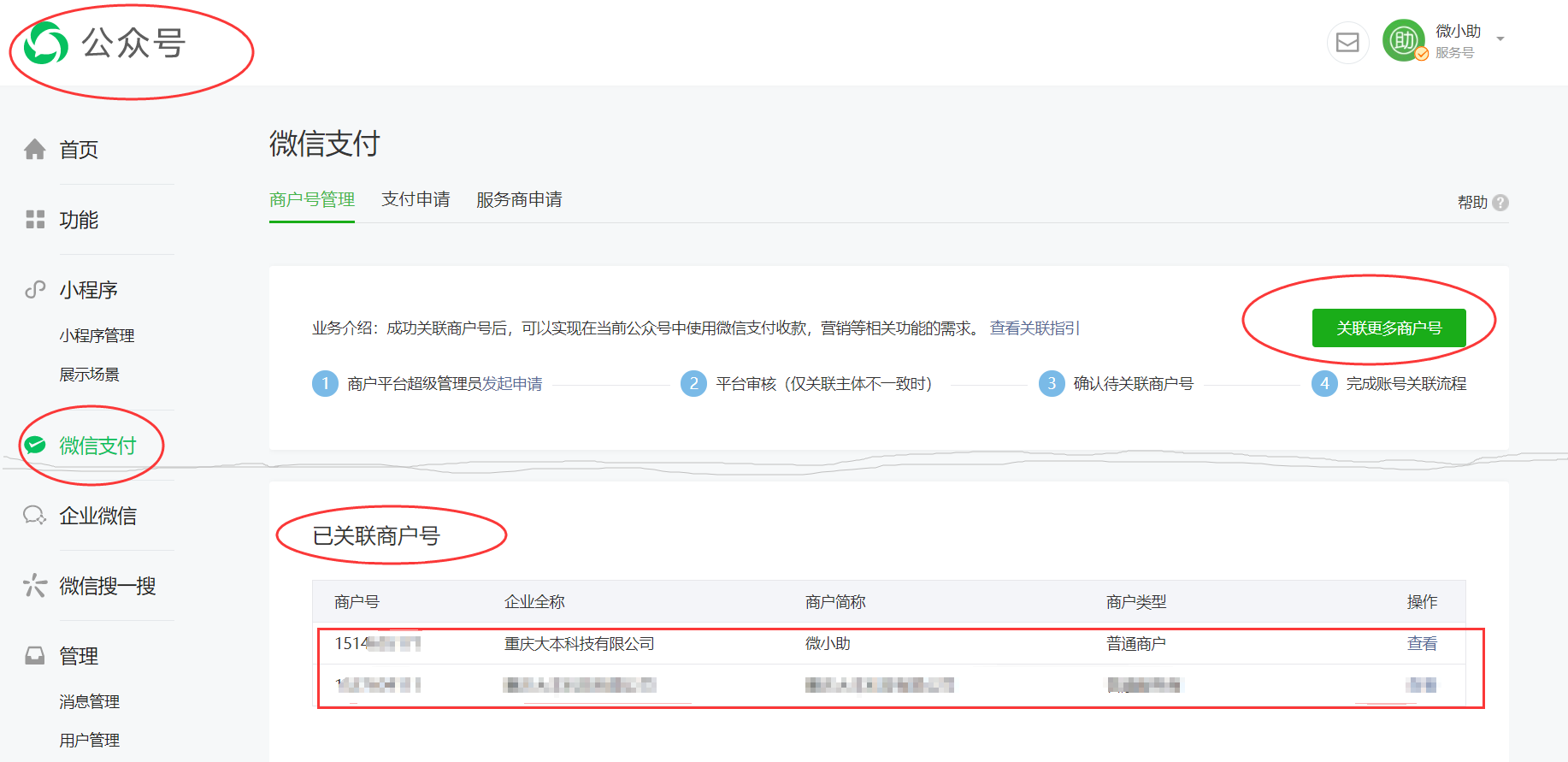The height and width of the screenshot is (762, 1568).
Task: Click the 关联更多商户号 button
Action: [x=1388, y=328]
